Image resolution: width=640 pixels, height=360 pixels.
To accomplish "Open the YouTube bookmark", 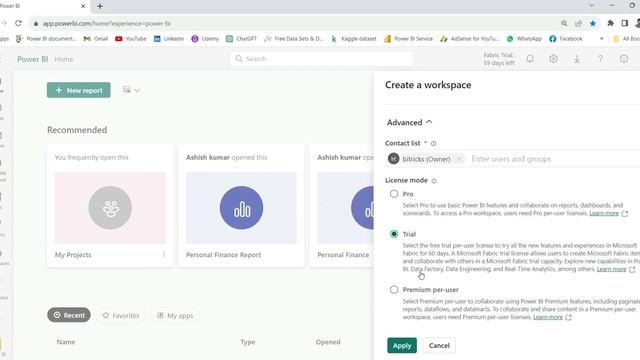I will 131,39.
